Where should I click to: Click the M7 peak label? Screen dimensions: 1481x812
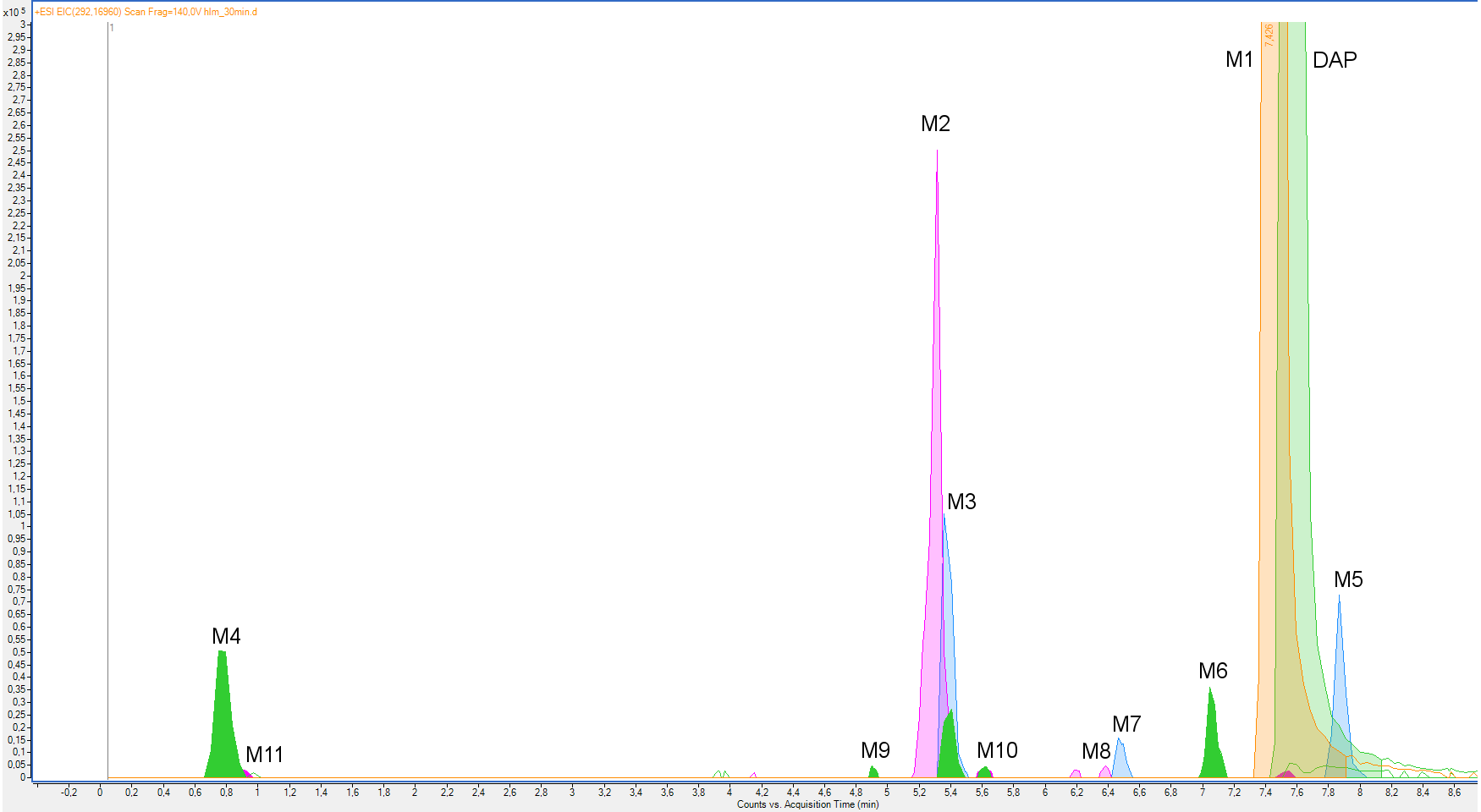(1126, 725)
